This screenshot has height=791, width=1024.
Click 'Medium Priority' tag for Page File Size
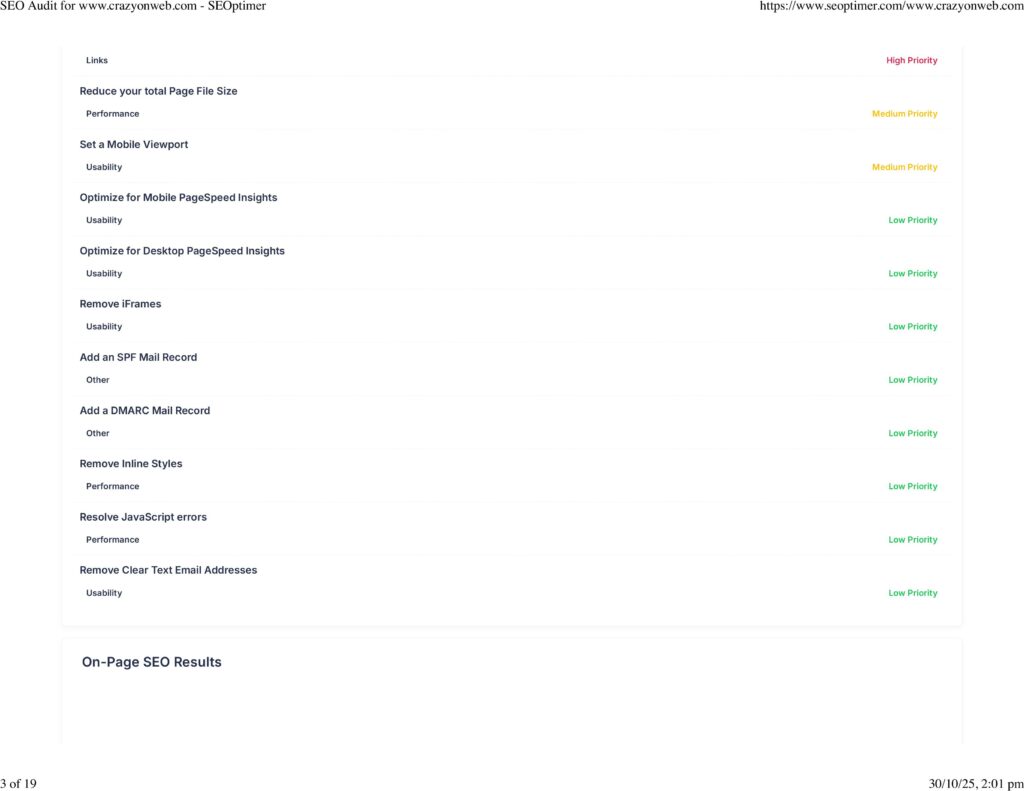pyautogui.click(x=904, y=114)
